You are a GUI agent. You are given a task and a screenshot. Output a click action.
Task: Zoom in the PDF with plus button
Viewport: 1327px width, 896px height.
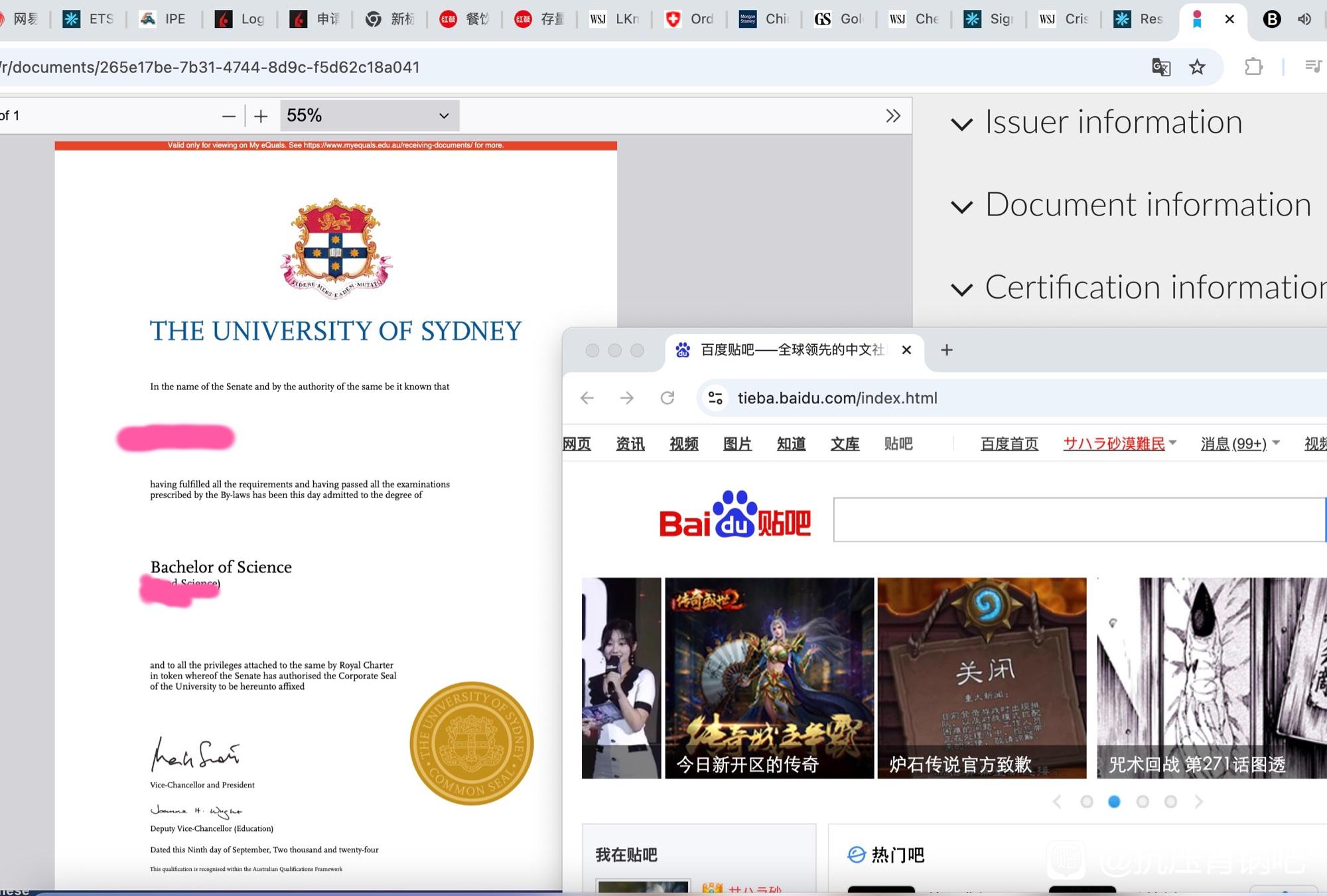click(261, 116)
